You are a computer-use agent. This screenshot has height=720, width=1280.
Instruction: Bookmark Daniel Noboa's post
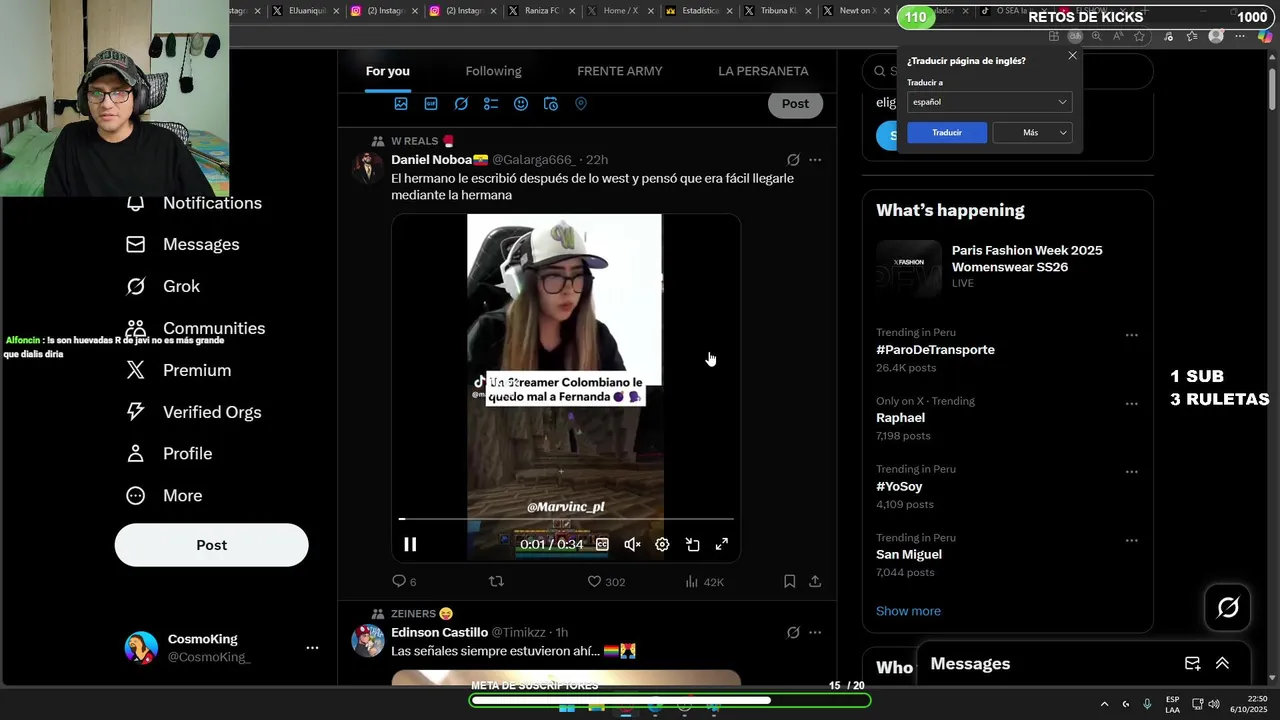(x=789, y=581)
